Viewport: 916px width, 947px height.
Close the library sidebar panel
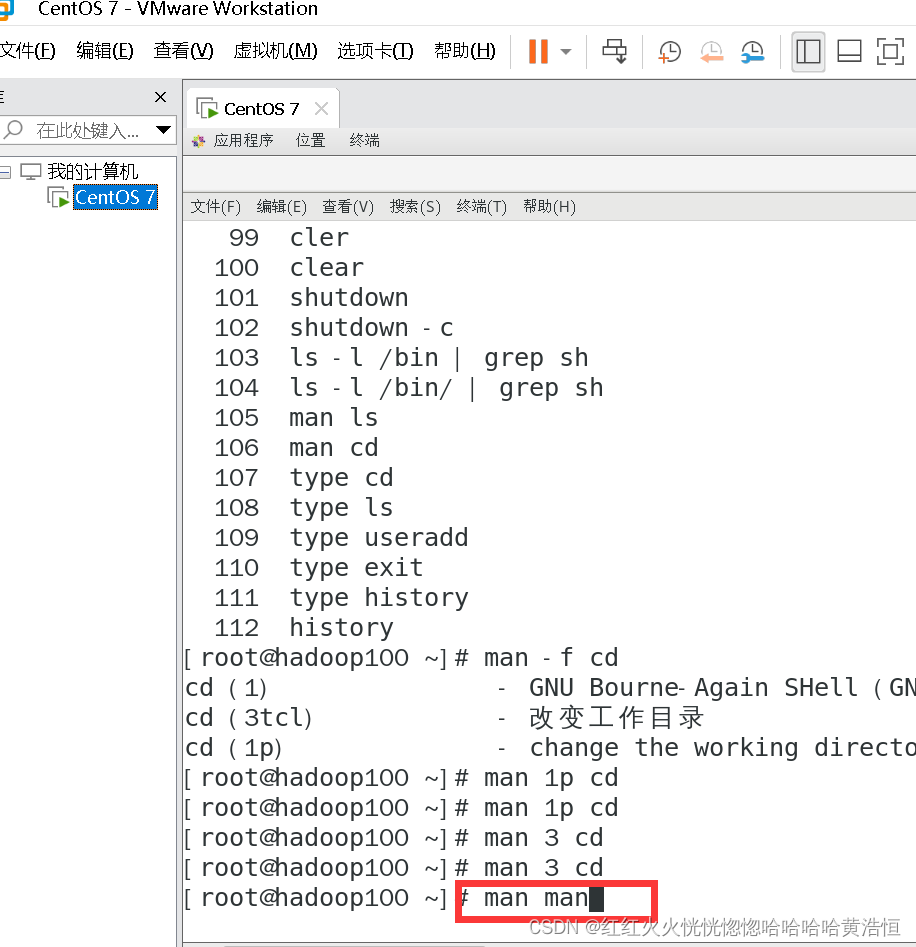coord(160,97)
